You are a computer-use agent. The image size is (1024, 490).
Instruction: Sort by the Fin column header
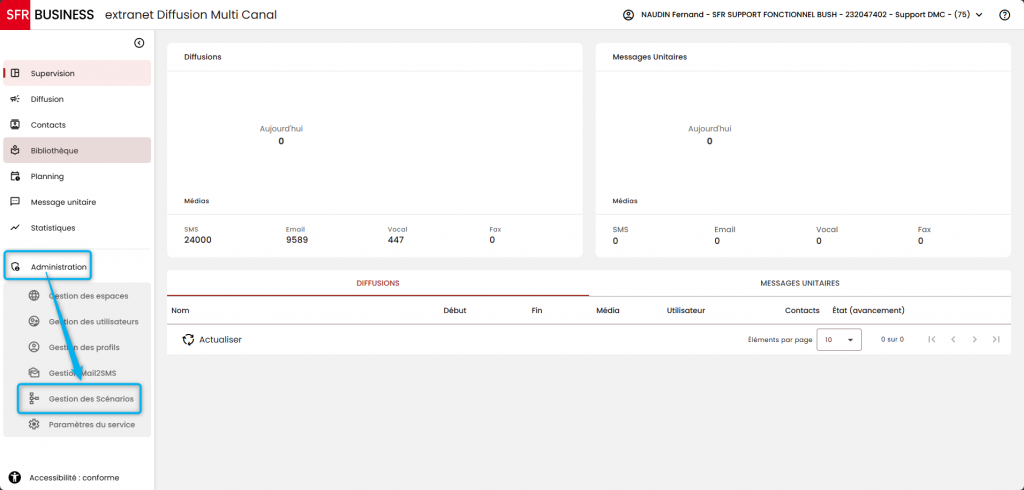pyautogui.click(x=537, y=310)
